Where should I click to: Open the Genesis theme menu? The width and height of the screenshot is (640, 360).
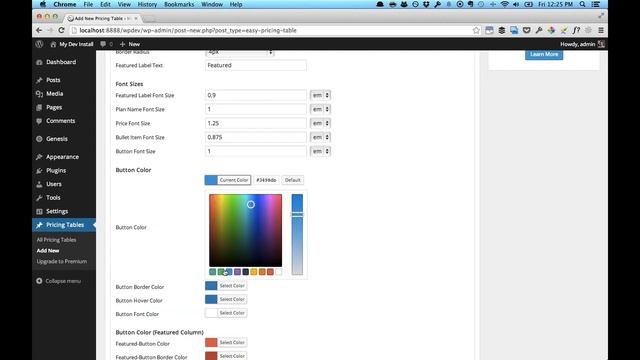tap(57, 139)
